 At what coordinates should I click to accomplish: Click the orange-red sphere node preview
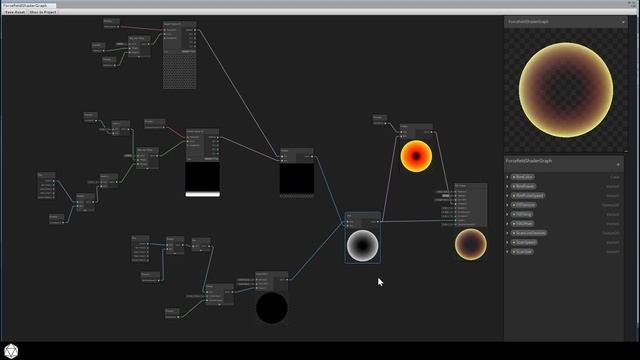(416, 156)
